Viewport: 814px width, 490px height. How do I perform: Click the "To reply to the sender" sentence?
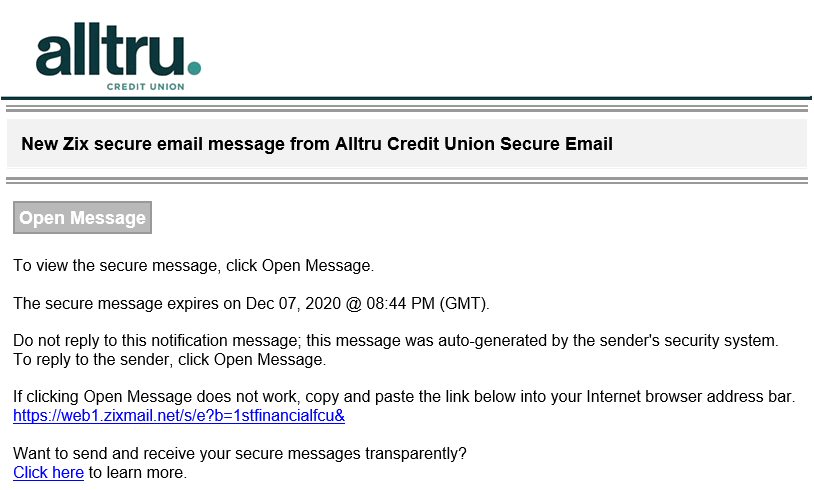(170, 360)
